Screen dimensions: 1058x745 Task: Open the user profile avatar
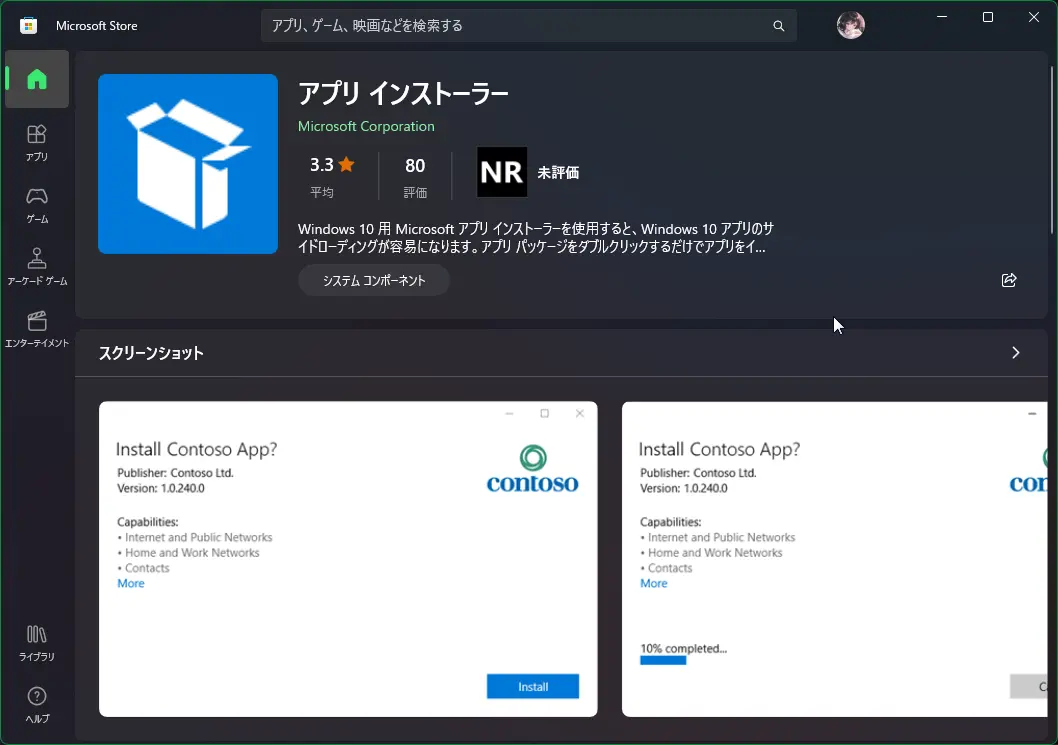click(850, 26)
